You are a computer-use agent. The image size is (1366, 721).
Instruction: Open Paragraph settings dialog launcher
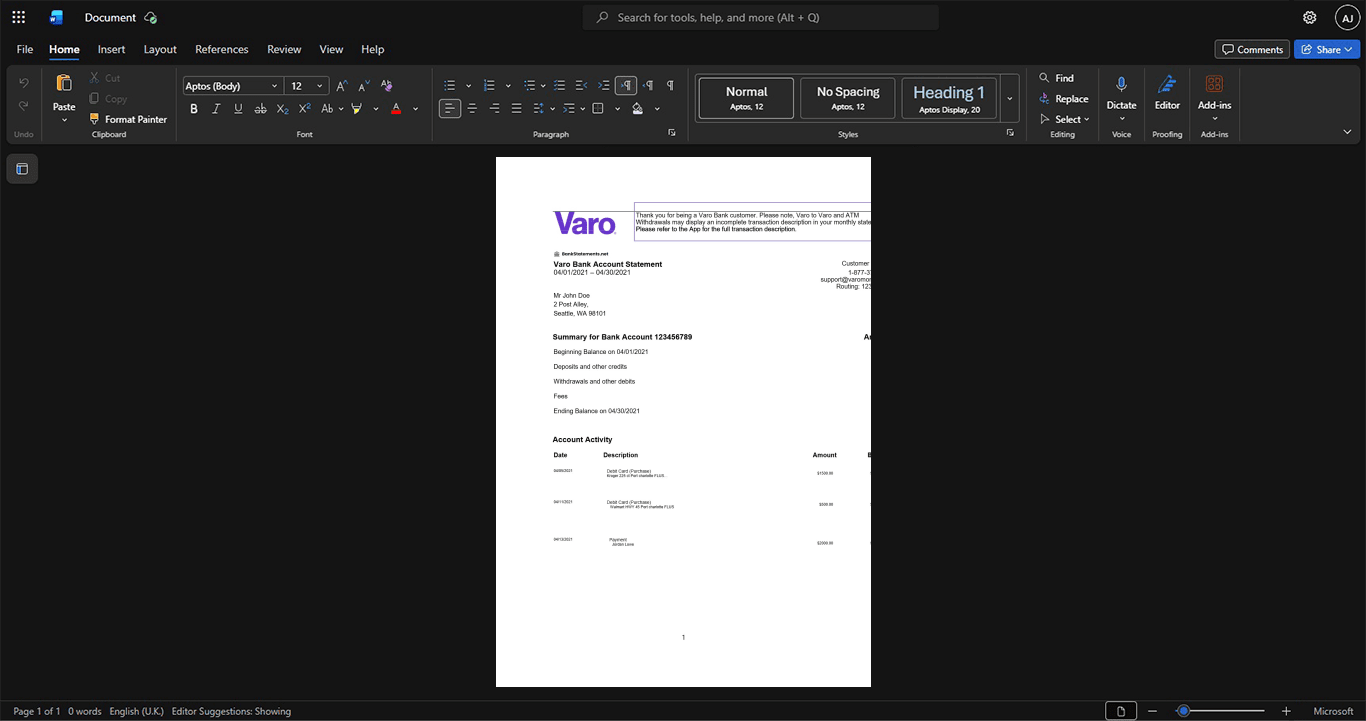[672, 133]
